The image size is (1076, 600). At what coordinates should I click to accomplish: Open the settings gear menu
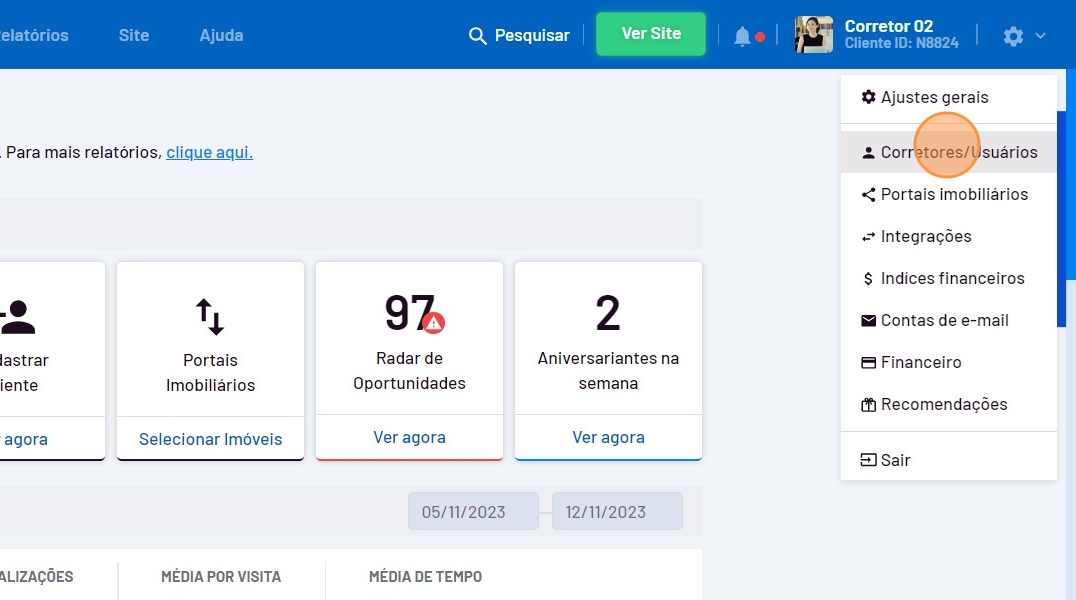(1013, 36)
